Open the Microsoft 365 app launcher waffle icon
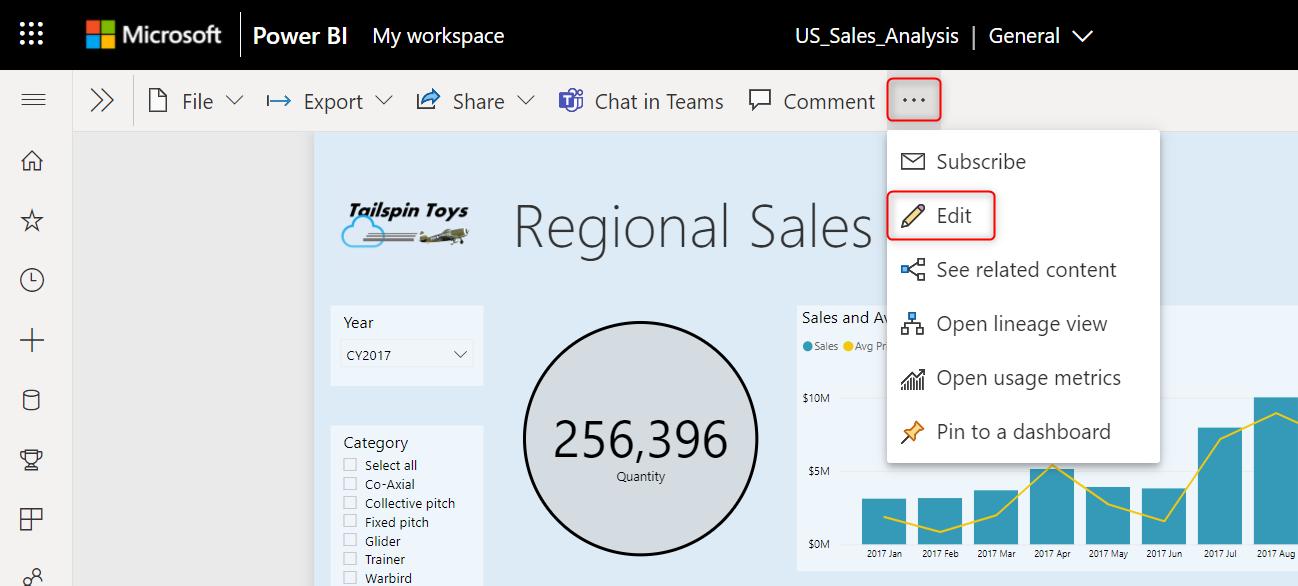 [x=31, y=33]
